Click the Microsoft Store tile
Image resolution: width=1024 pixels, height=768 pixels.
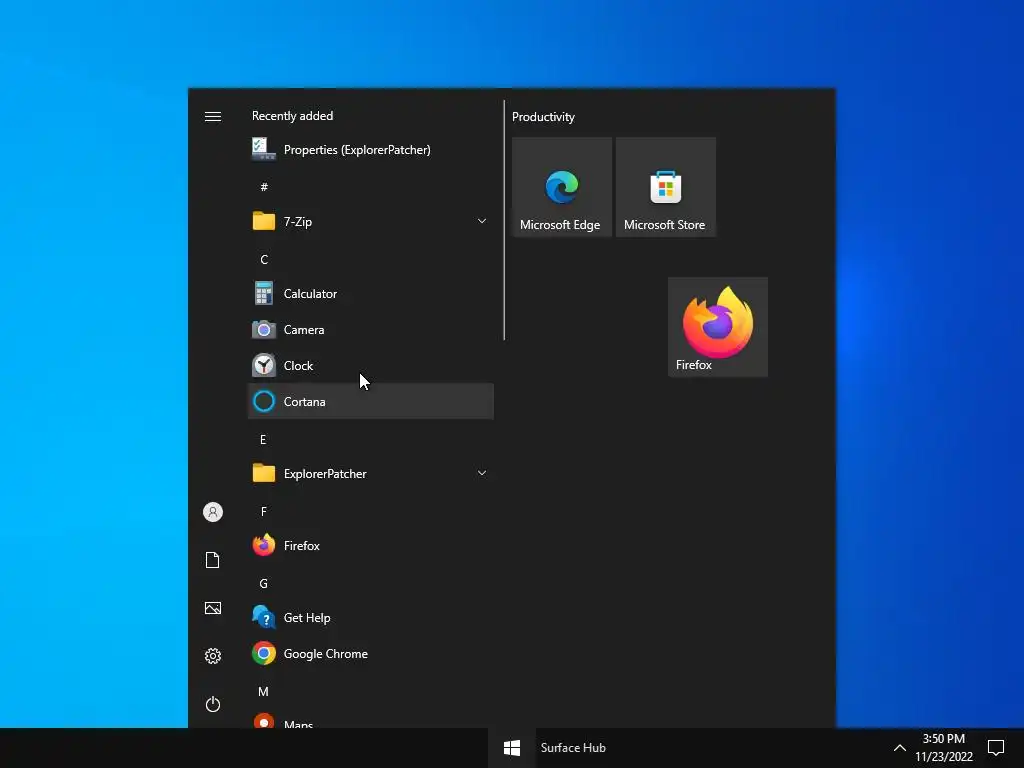(665, 187)
